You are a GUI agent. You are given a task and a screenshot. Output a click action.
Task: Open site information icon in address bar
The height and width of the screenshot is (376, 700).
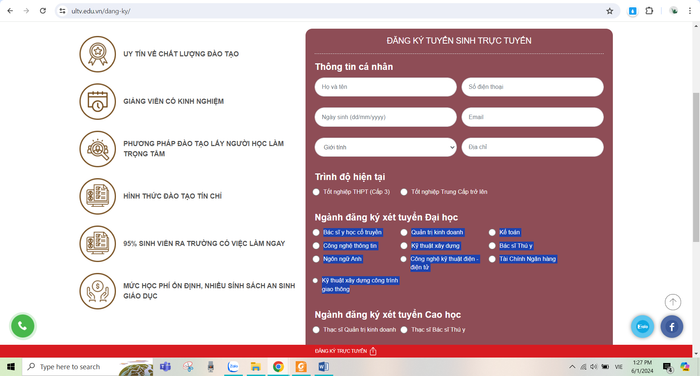62,11
